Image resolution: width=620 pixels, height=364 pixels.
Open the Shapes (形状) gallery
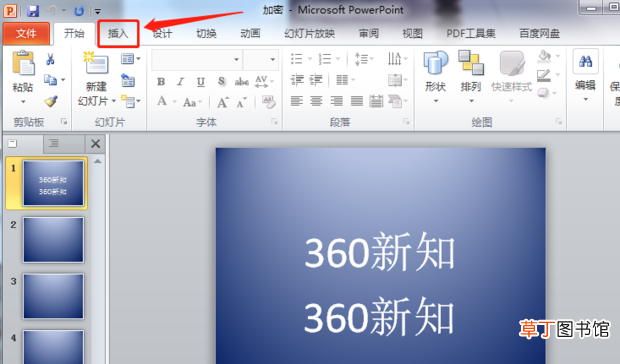436,76
